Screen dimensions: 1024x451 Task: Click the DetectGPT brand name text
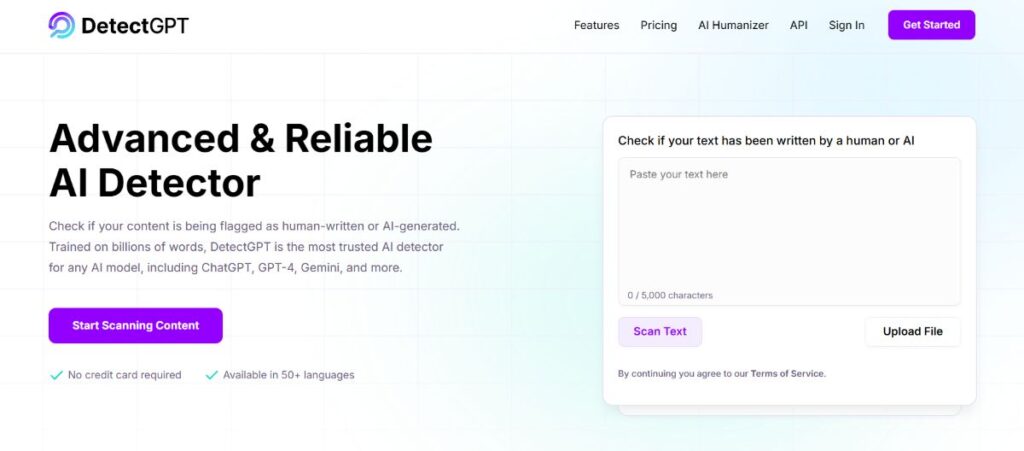135,25
